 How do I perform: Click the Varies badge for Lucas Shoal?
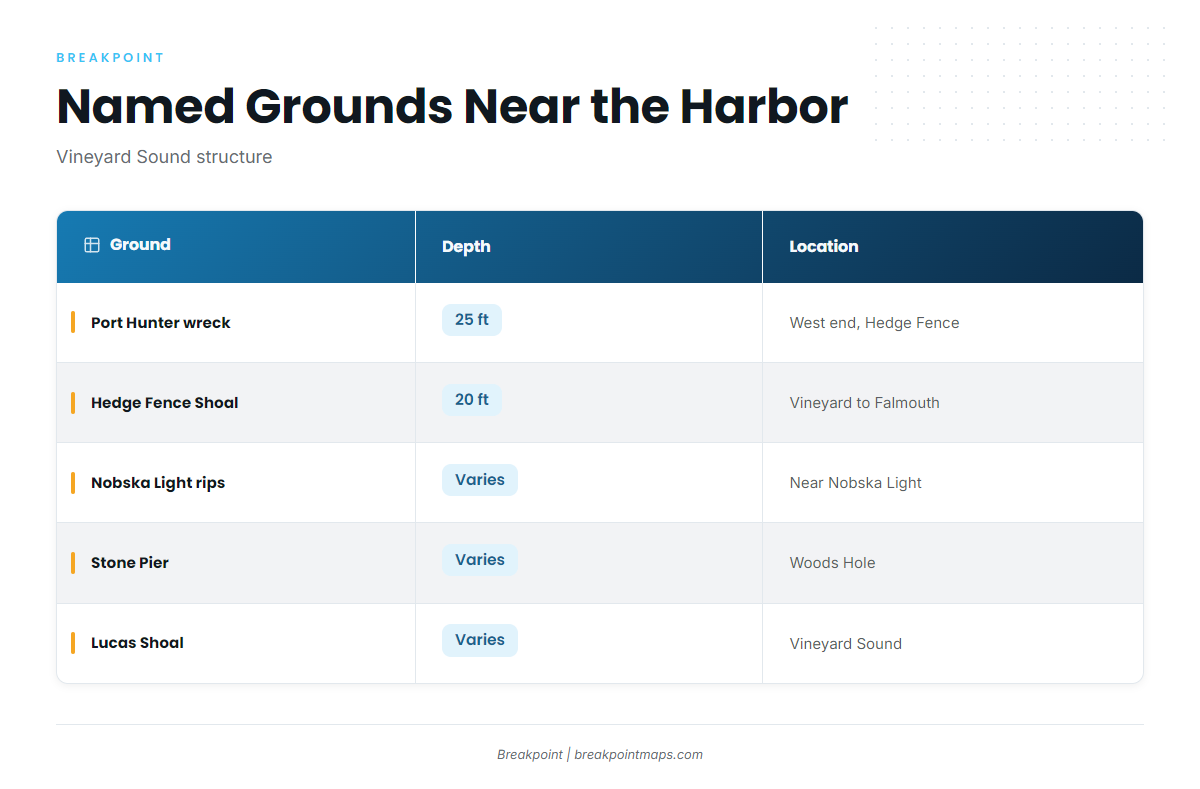(x=480, y=640)
